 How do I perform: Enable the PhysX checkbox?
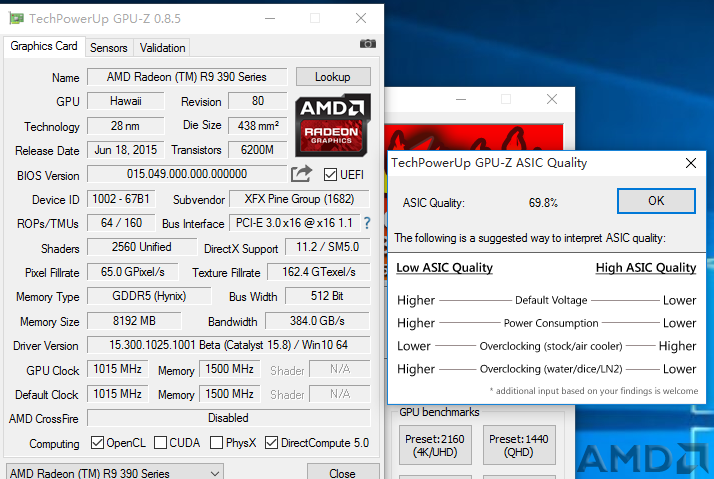217,443
